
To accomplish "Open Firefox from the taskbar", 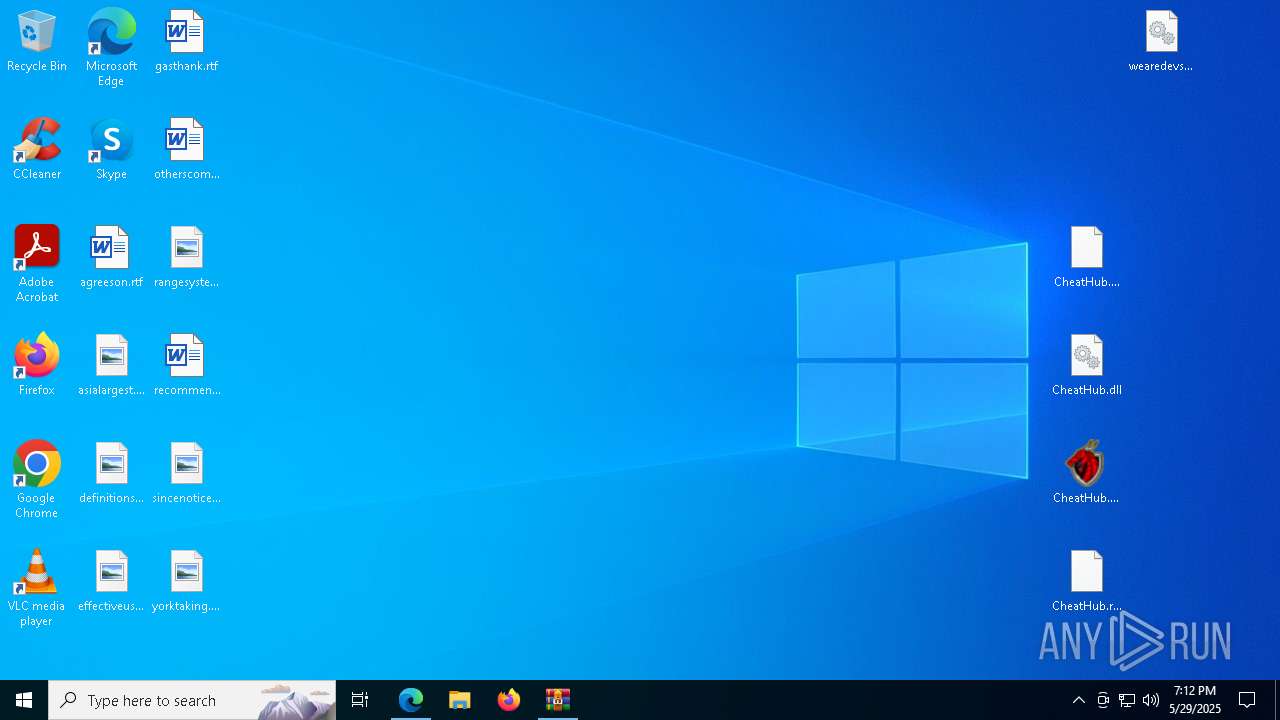I will click(509, 700).
